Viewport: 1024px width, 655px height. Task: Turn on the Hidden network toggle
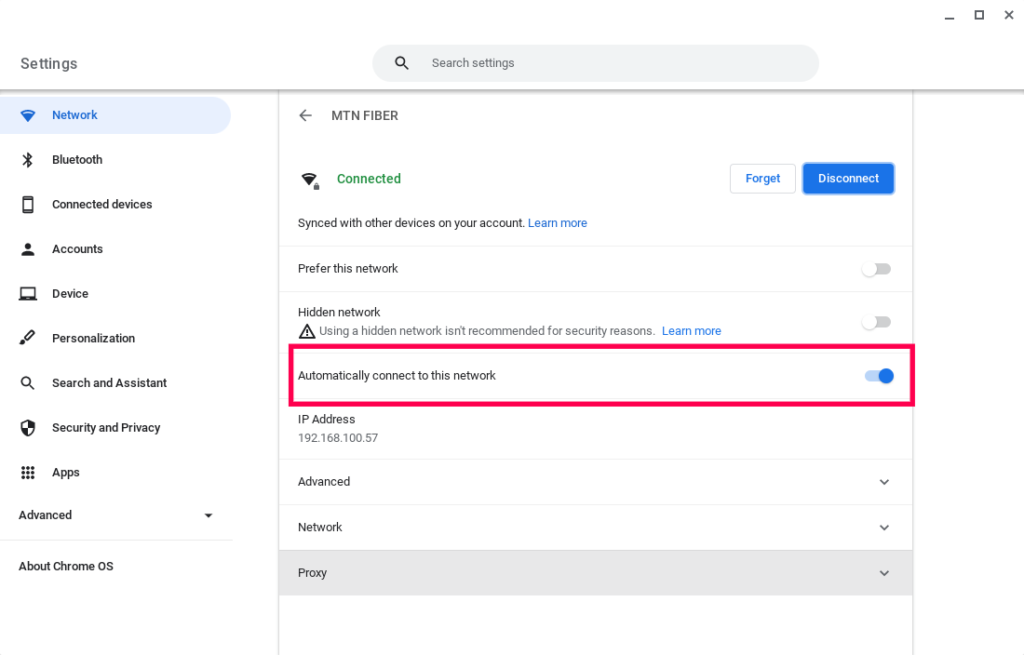(x=876, y=322)
